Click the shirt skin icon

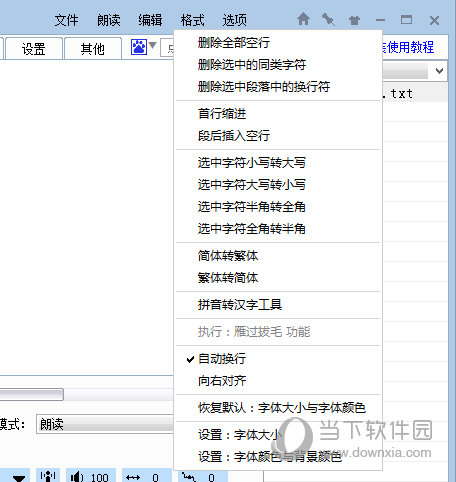click(354, 21)
